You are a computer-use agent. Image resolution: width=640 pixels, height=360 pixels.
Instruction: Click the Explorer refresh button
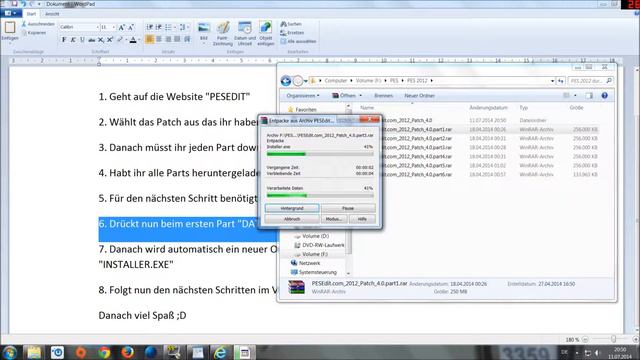tap(561, 81)
